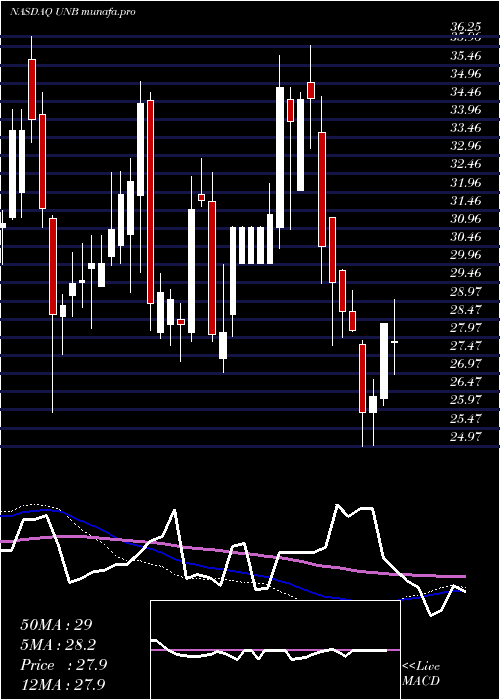
Task: Click the <<Live MACD label
Action: point(421,674)
